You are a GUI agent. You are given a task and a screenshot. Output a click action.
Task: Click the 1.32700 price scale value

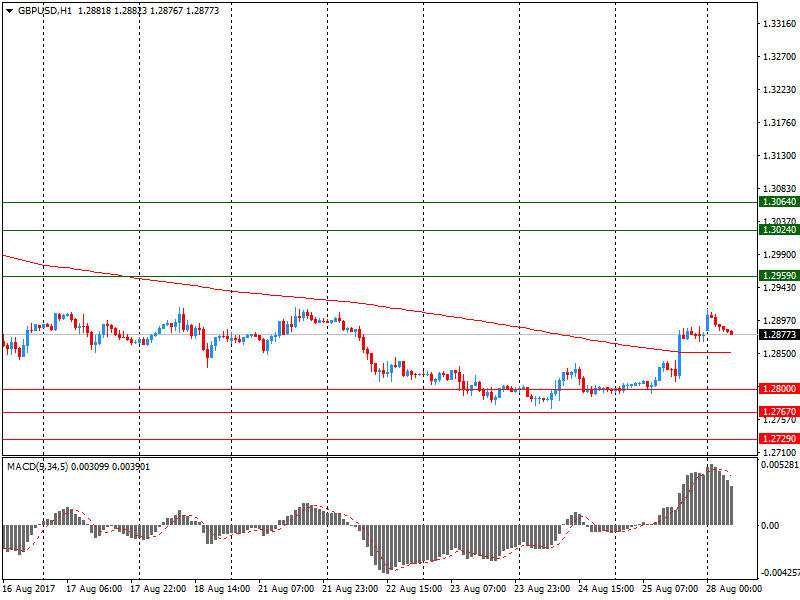point(779,57)
